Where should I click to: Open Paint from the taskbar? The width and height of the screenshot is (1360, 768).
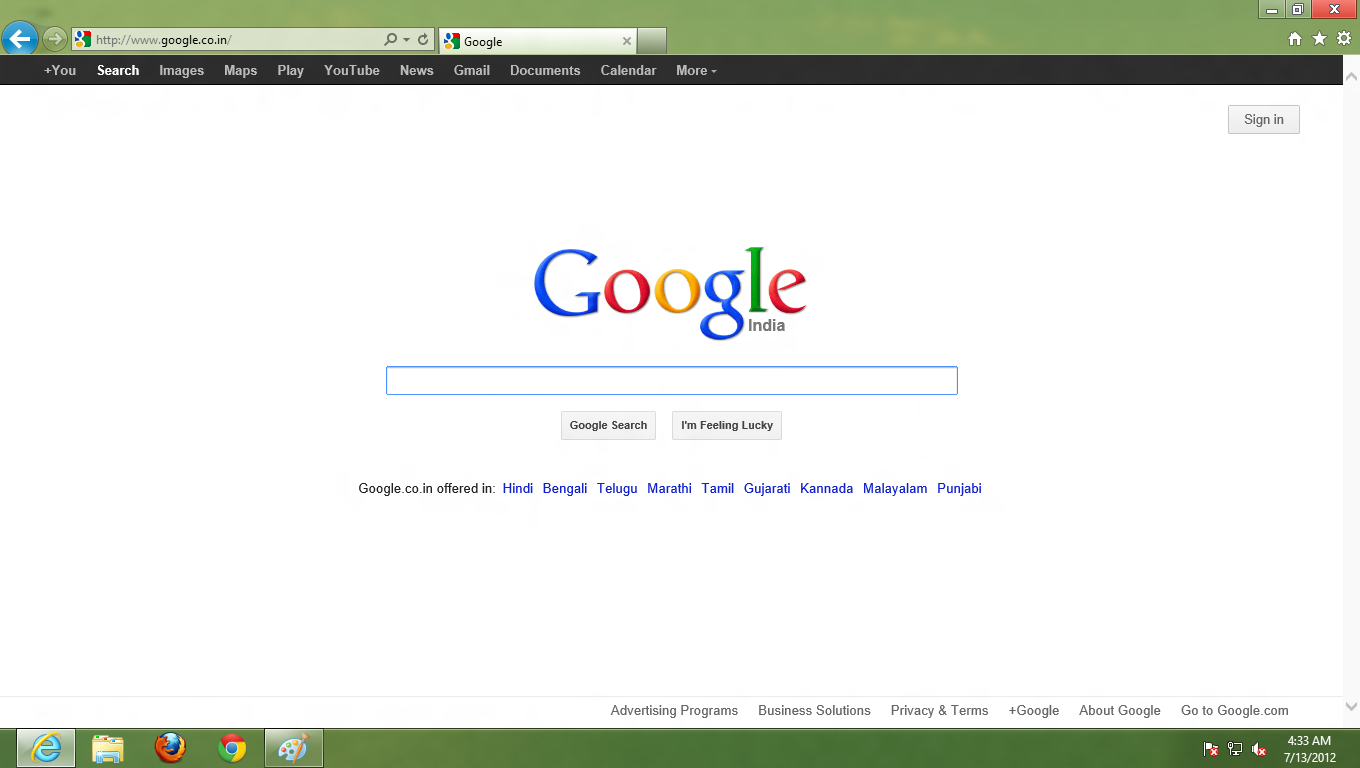pos(294,748)
